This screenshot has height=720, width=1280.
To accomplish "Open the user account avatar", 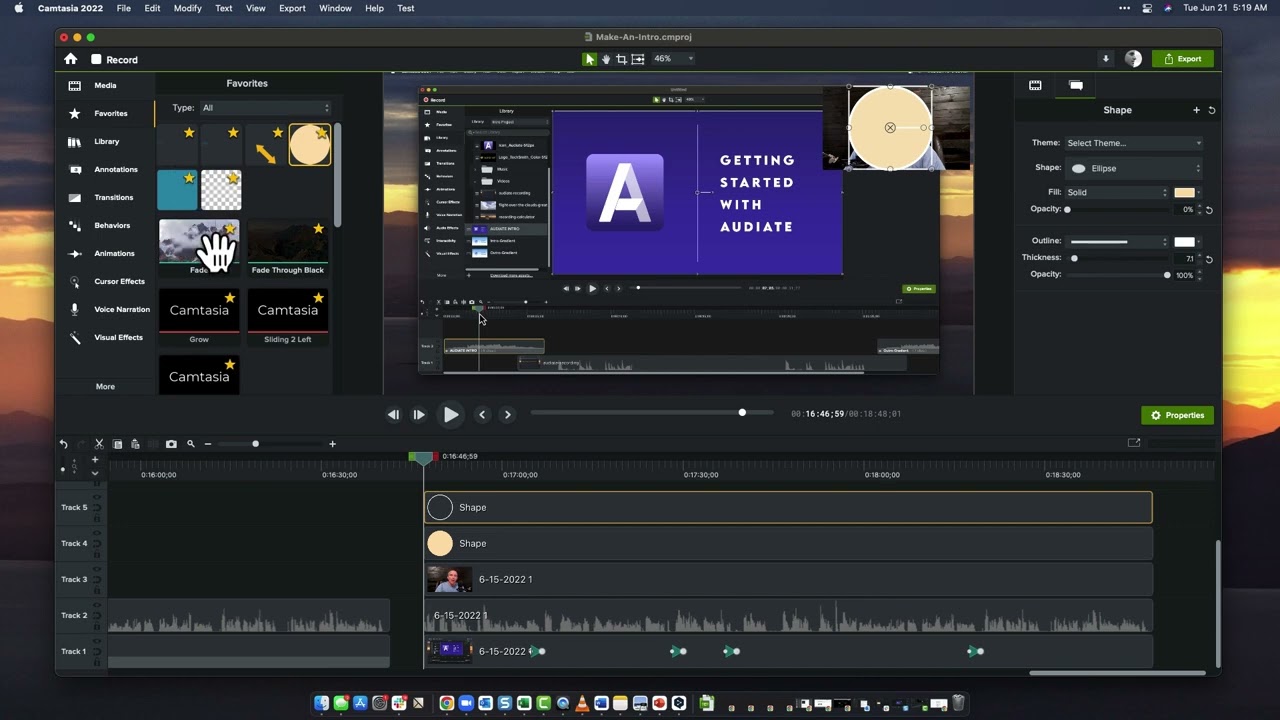I will click(x=1133, y=59).
